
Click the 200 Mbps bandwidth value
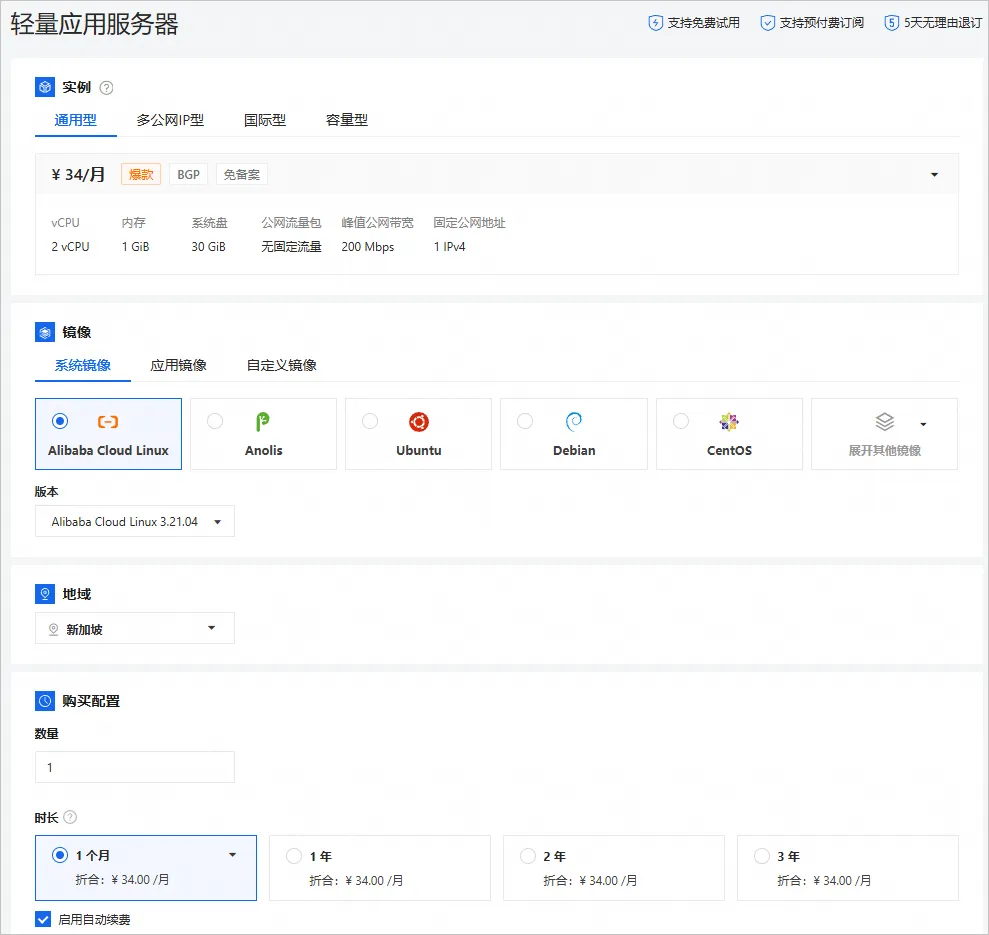368,247
